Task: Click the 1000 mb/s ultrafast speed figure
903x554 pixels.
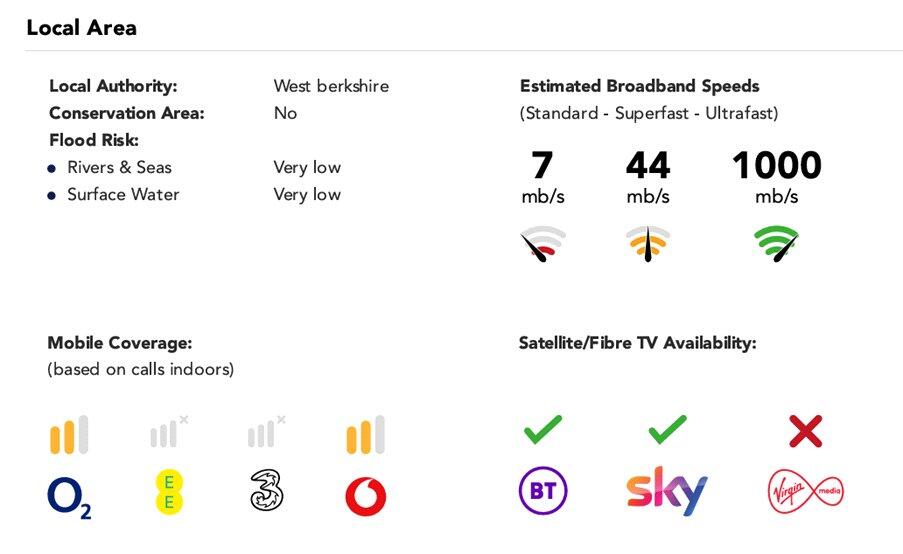Action: [776, 166]
